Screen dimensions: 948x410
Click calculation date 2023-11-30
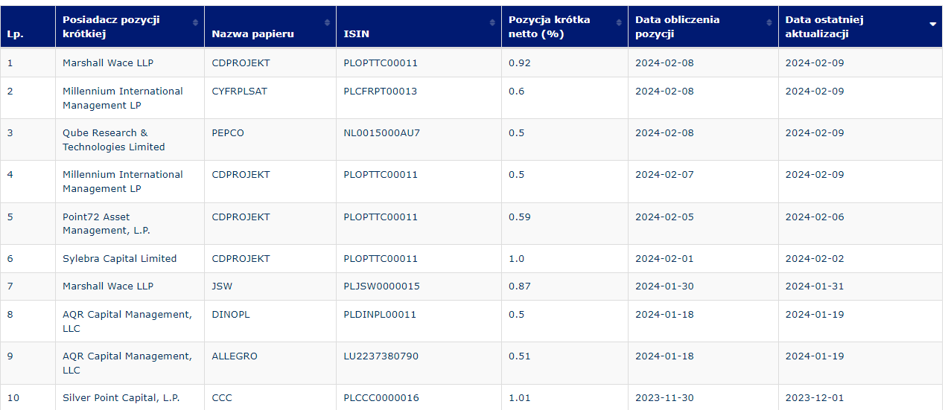664,398
